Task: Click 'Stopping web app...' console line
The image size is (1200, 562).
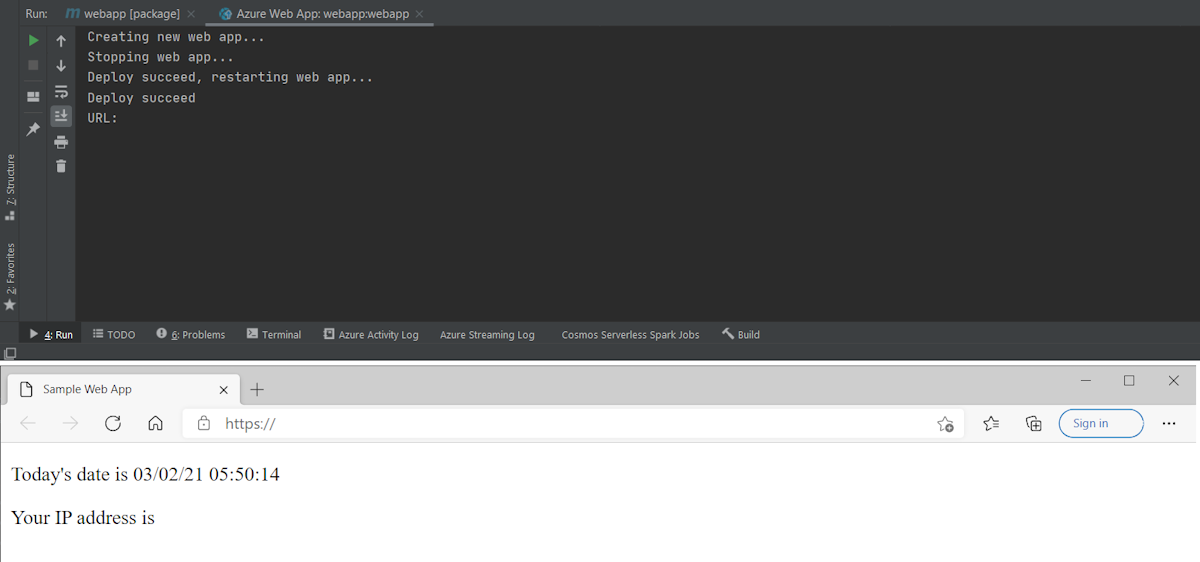Action: (x=160, y=57)
